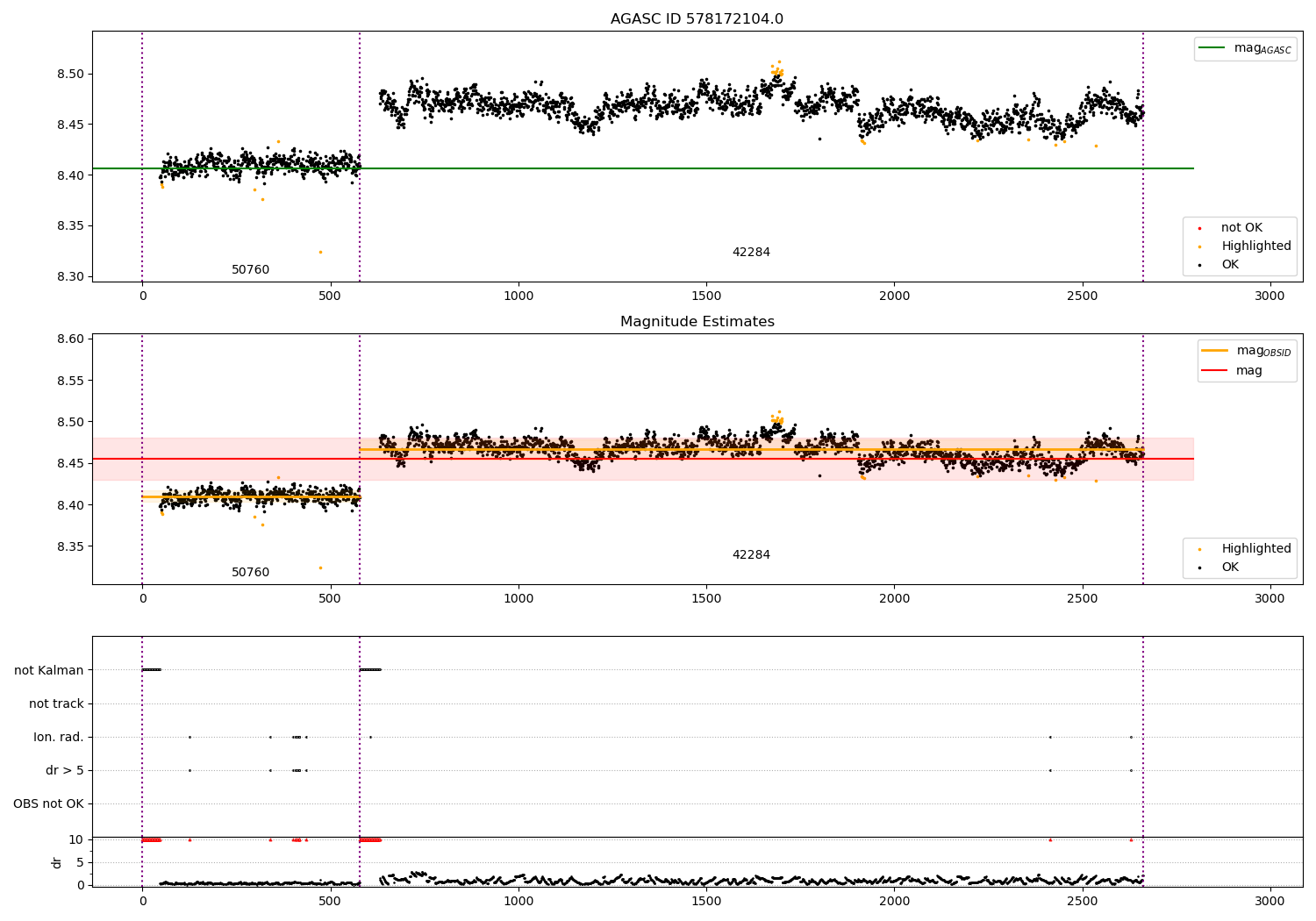1316x921 pixels.
Task: Click the green line sample beside mag AGASC
Action: click(x=1212, y=48)
